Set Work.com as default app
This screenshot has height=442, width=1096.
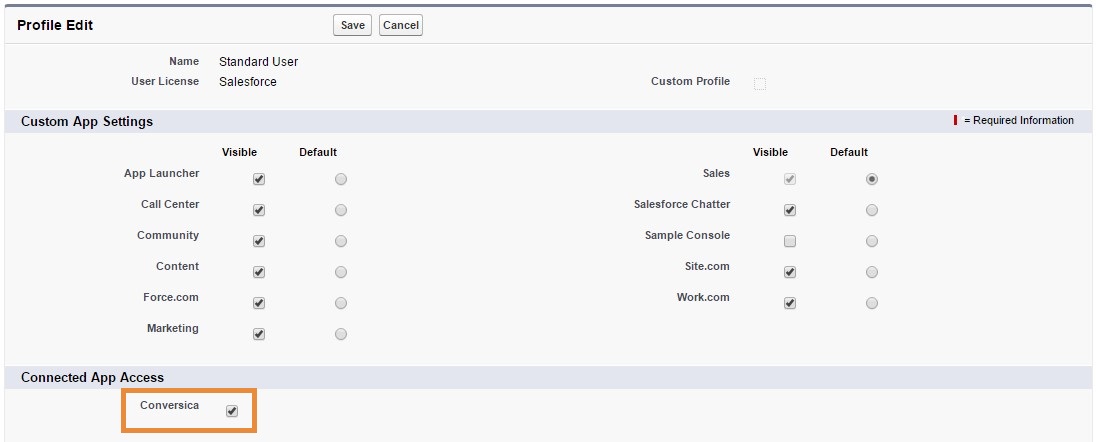[872, 303]
